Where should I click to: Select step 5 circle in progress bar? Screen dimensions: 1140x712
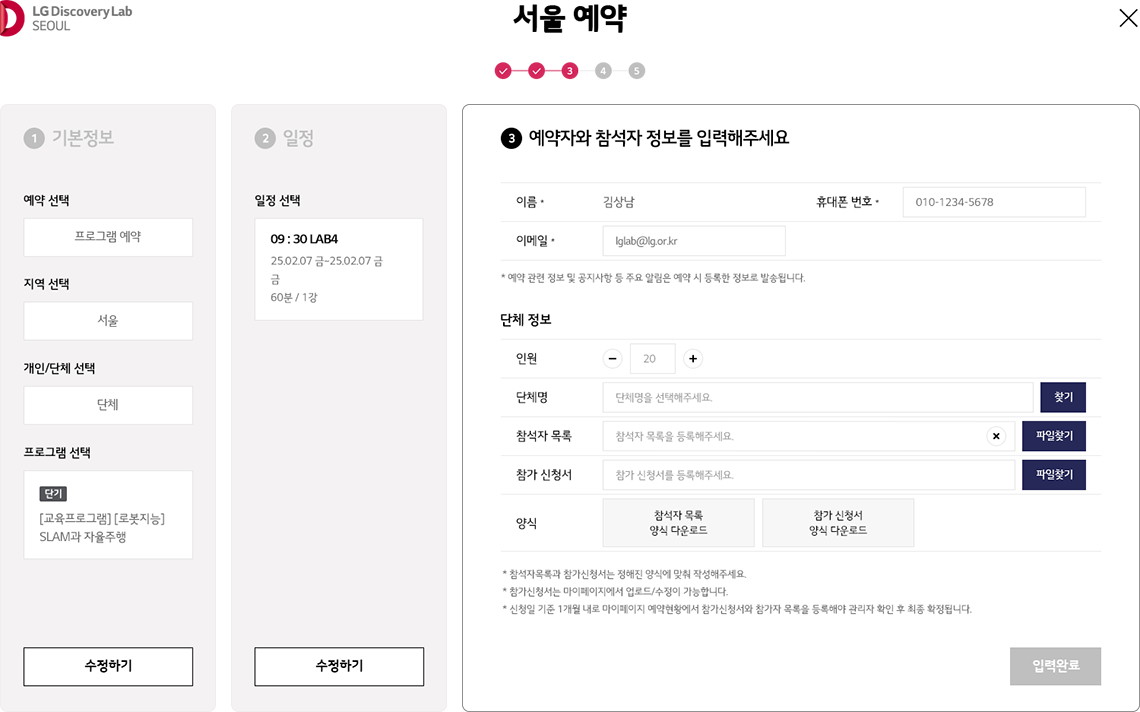[636, 71]
